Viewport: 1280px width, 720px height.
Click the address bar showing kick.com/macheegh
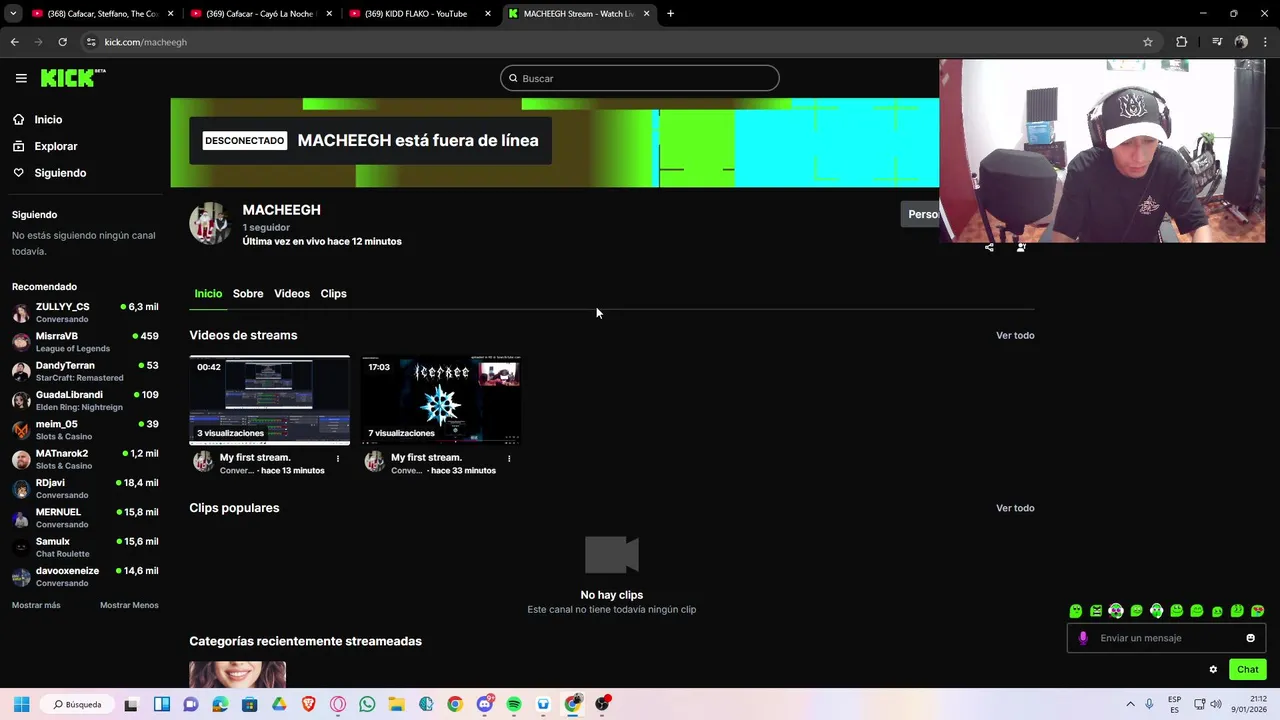point(620,42)
